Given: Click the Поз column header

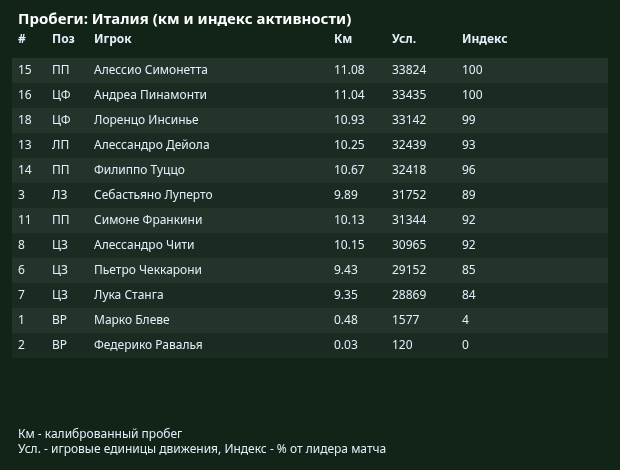Looking at the screenshot, I should click(63, 39).
